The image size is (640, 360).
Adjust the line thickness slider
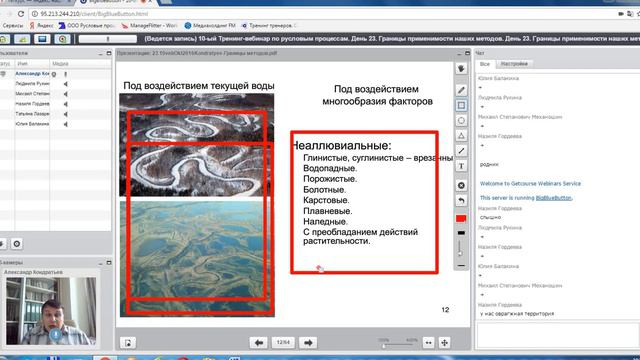point(460,248)
